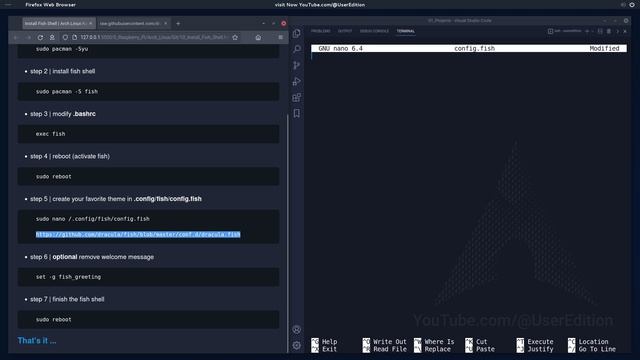This screenshot has height=360, width=640.
Task: Click the 'Replace' nano shortcut
Action: click(x=433, y=349)
